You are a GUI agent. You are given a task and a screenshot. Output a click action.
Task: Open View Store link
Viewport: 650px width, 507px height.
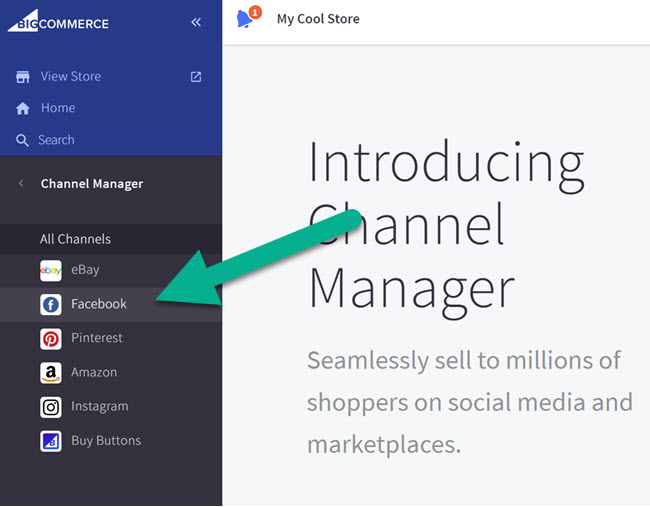(71, 76)
